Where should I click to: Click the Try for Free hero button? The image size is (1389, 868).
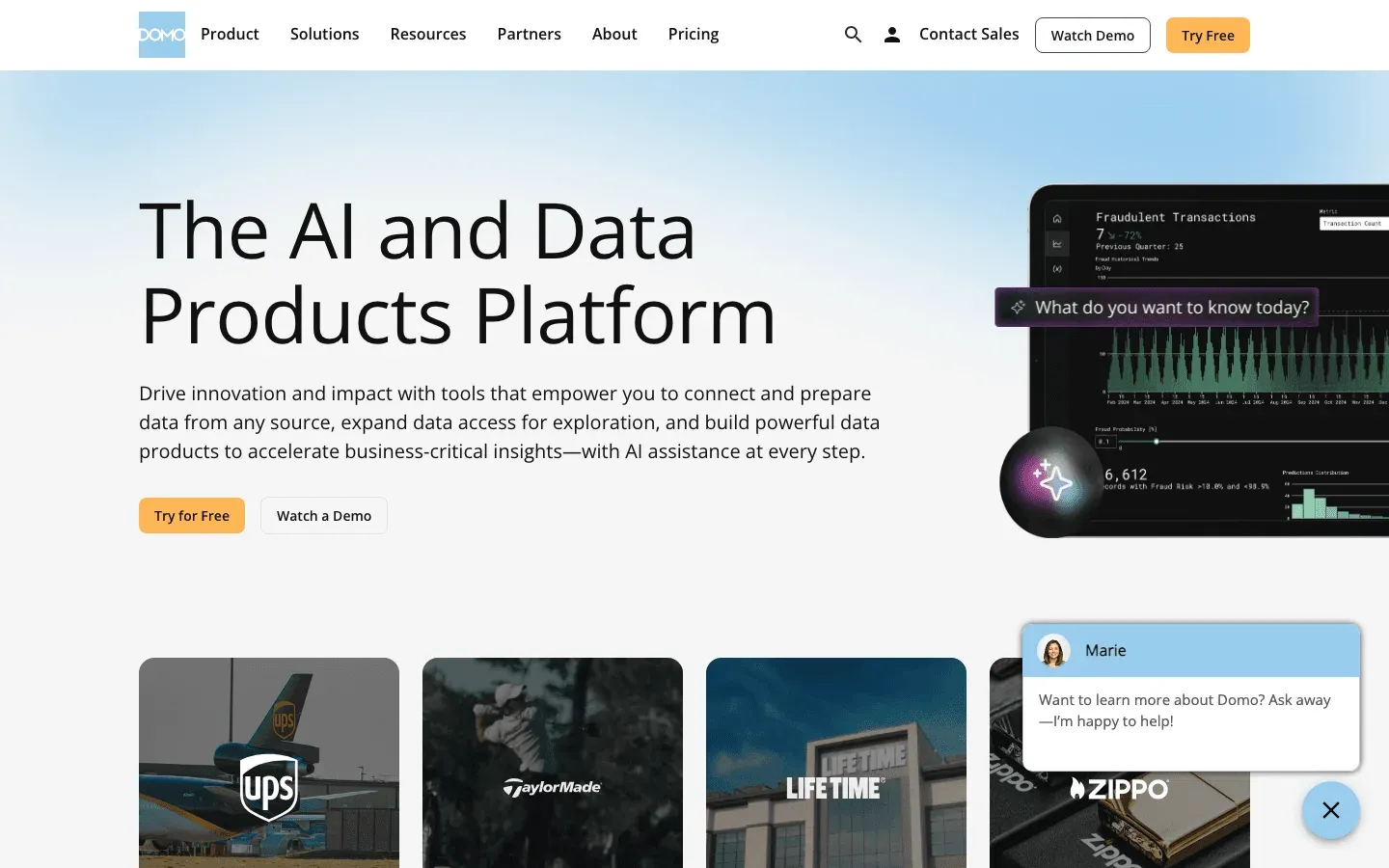point(192,515)
